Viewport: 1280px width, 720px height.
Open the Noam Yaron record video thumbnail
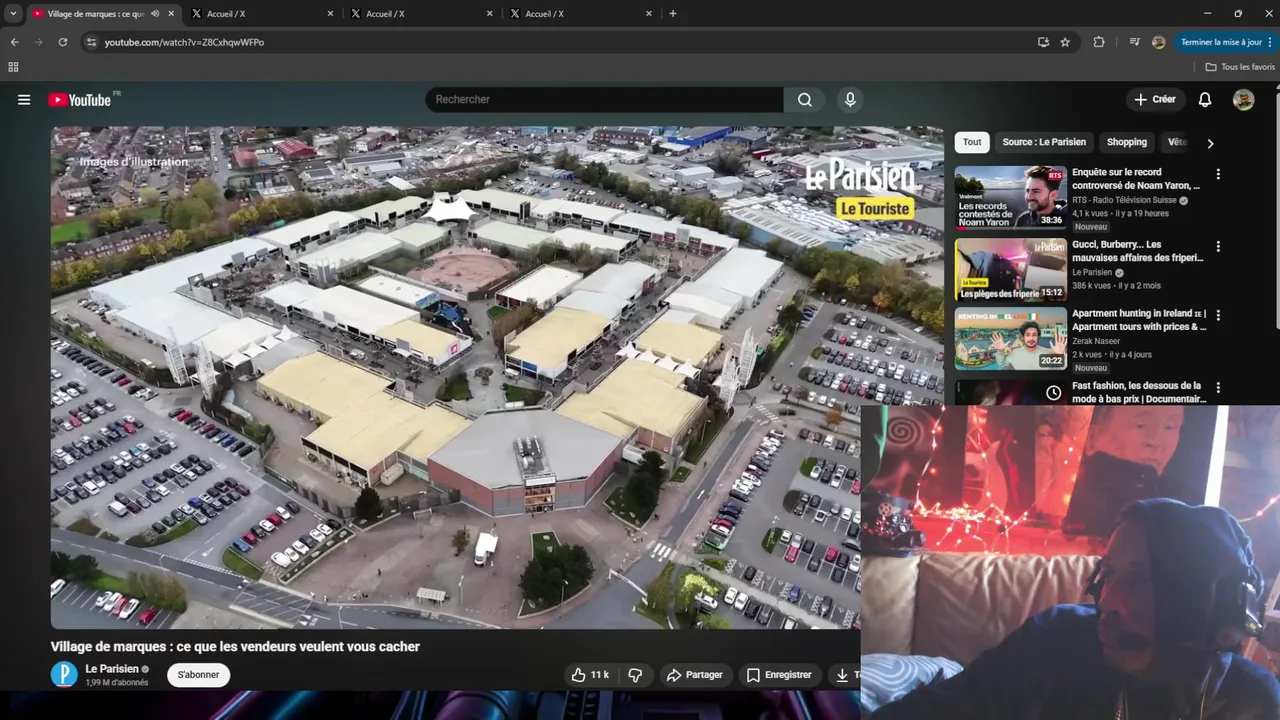click(x=1010, y=198)
